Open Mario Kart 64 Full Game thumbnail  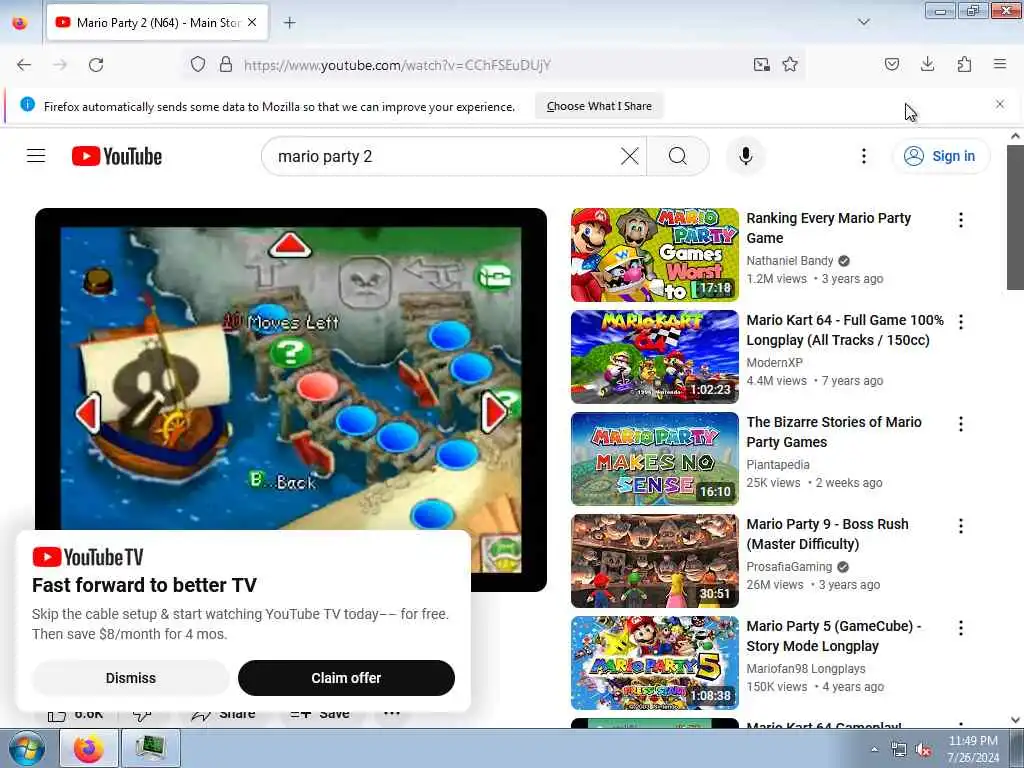pyautogui.click(x=654, y=357)
